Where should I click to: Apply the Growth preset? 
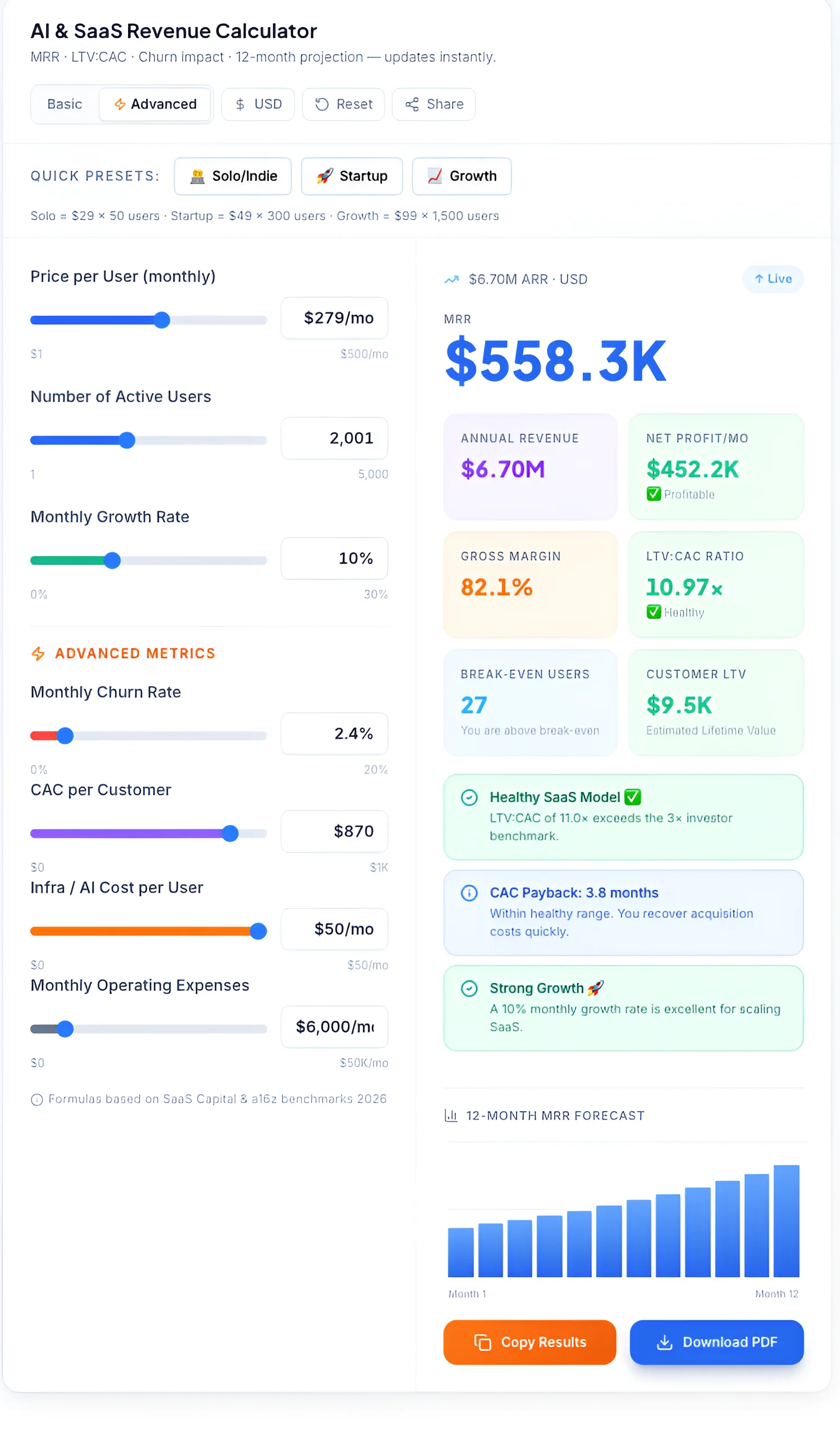[461, 176]
